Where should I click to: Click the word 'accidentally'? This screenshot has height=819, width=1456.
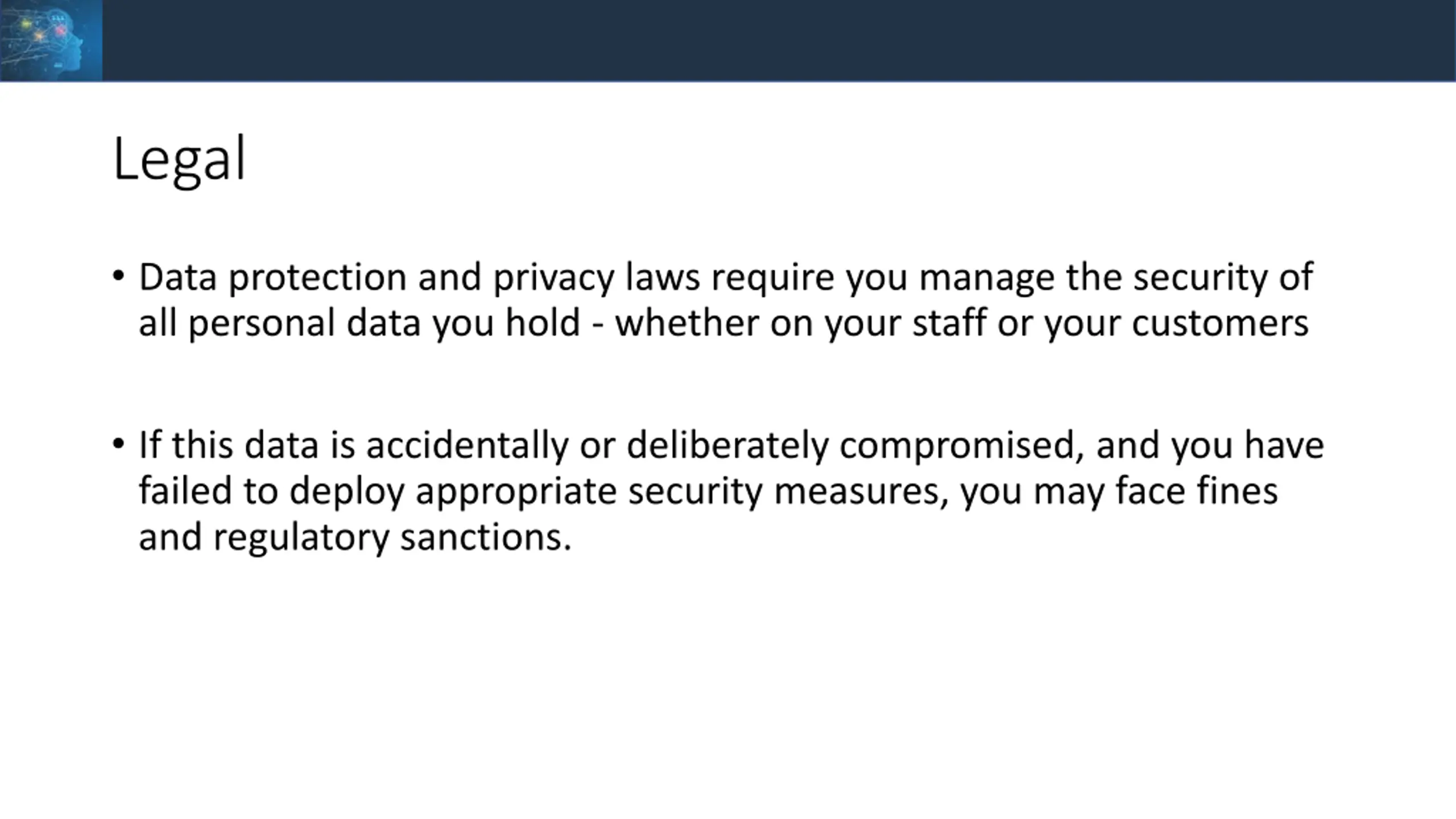[x=467, y=446]
